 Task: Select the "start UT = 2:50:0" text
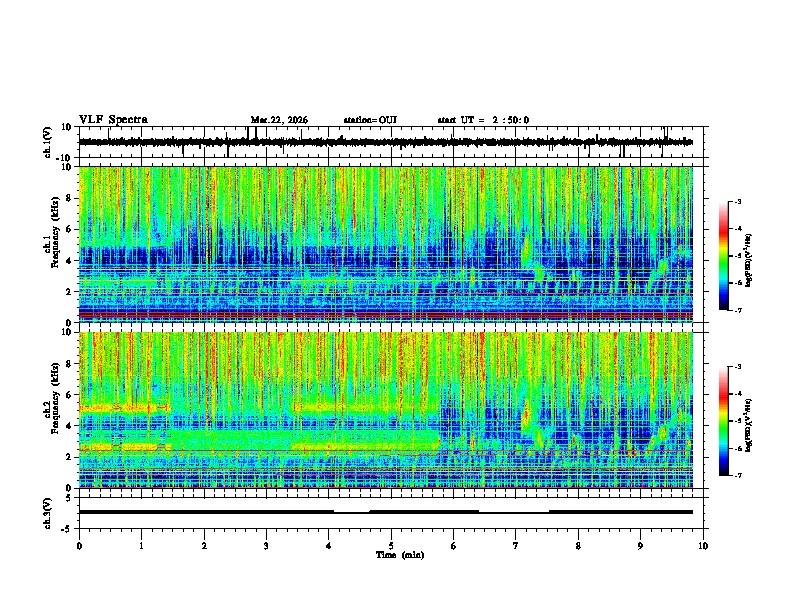click(x=483, y=120)
